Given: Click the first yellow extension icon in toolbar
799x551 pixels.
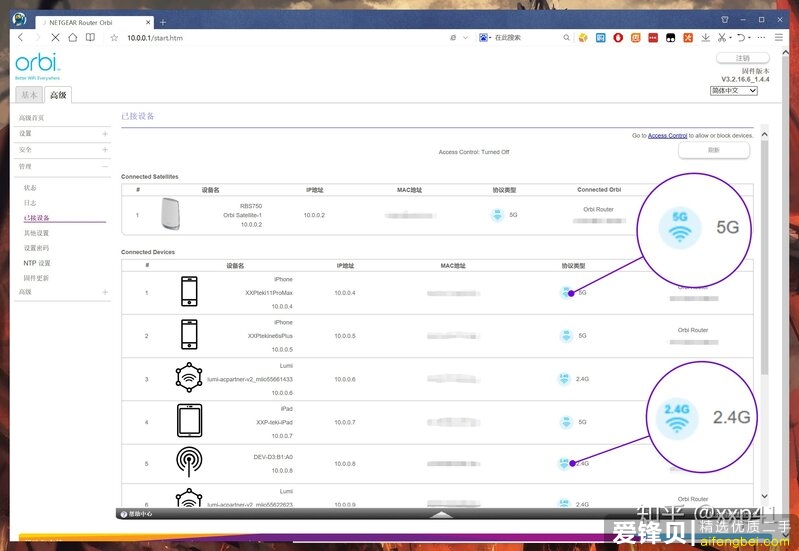Looking at the screenshot, I should pos(583,38).
